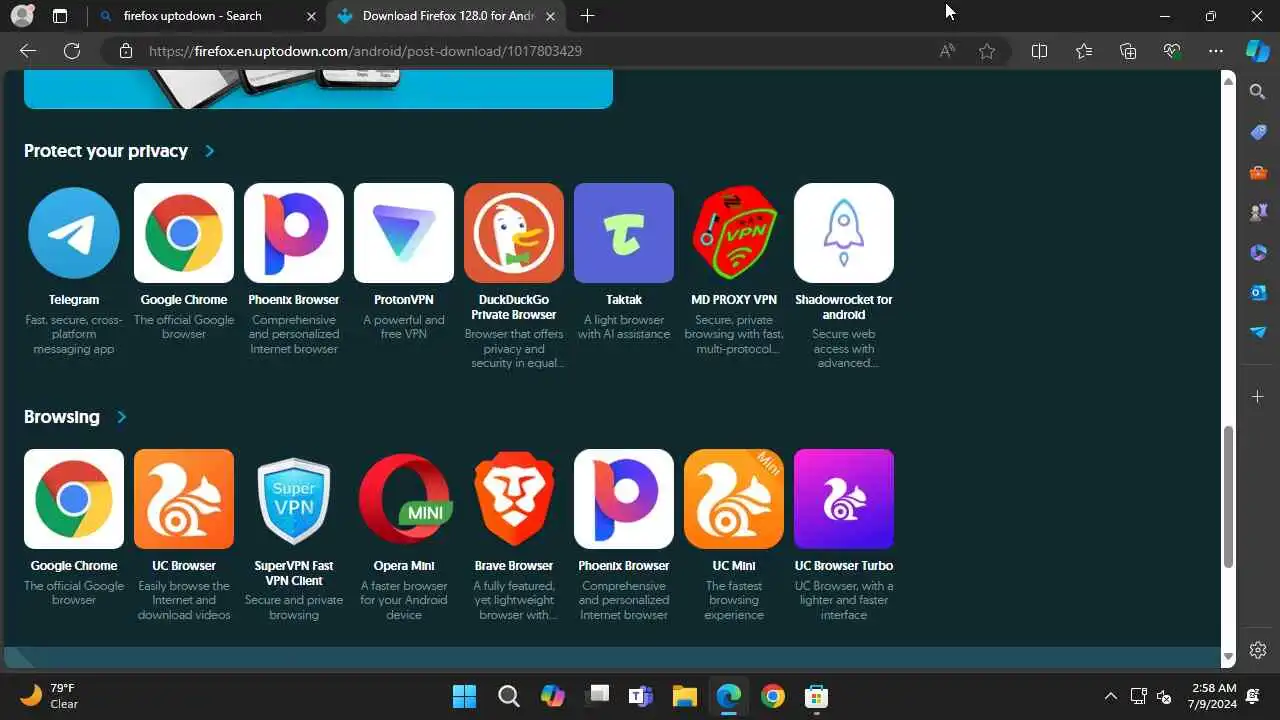This screenshot has height=720, width=1280.
Task: Open Shadowrocket for android icon
Action: [844, 233]
